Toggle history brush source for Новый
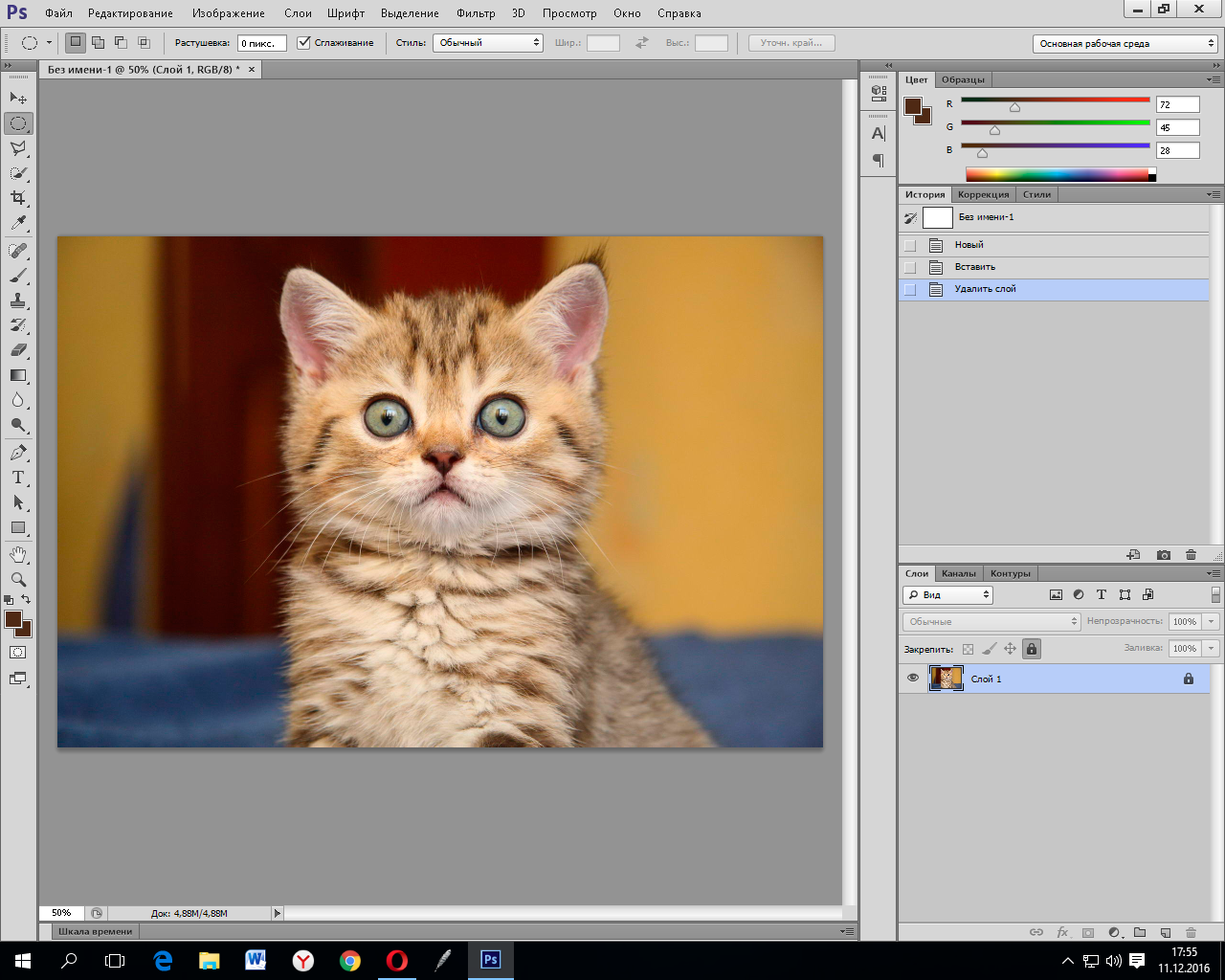Image resolution: width=1225 pixels, height=980 pixels. [x=910, y=245]
